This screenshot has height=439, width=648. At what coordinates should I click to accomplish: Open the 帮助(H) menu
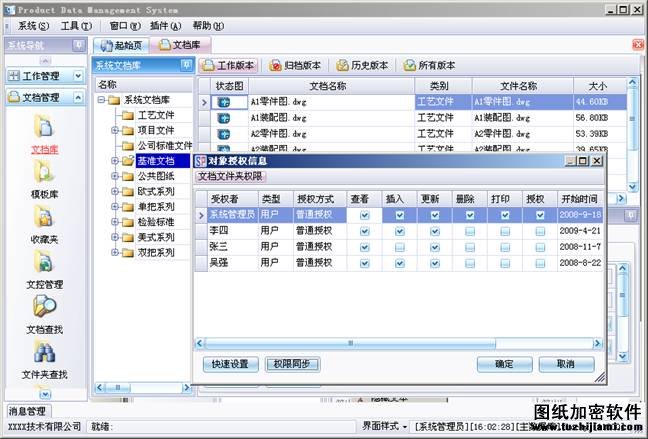(x=208, y=26)
